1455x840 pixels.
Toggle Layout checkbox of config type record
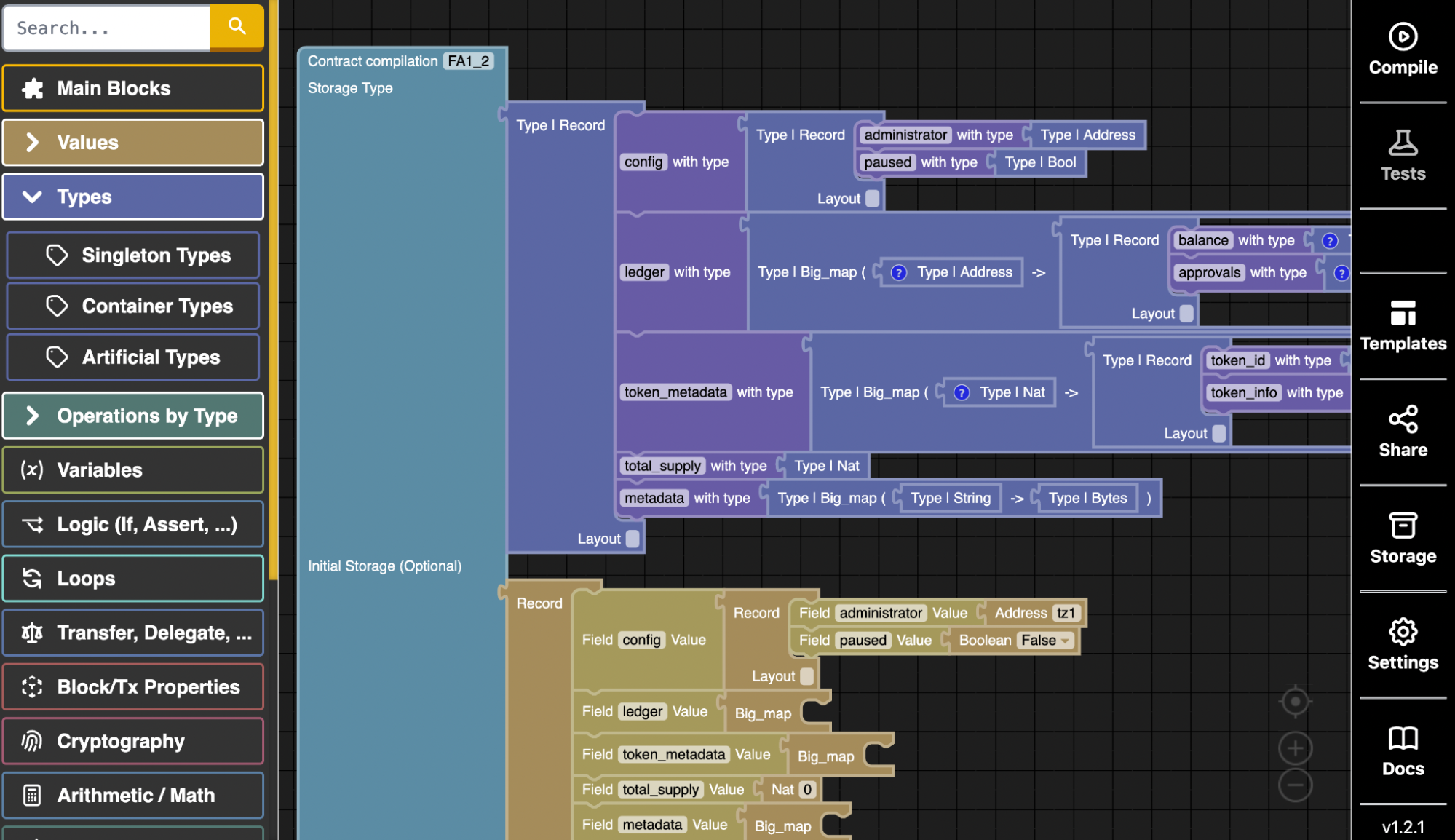872,199
